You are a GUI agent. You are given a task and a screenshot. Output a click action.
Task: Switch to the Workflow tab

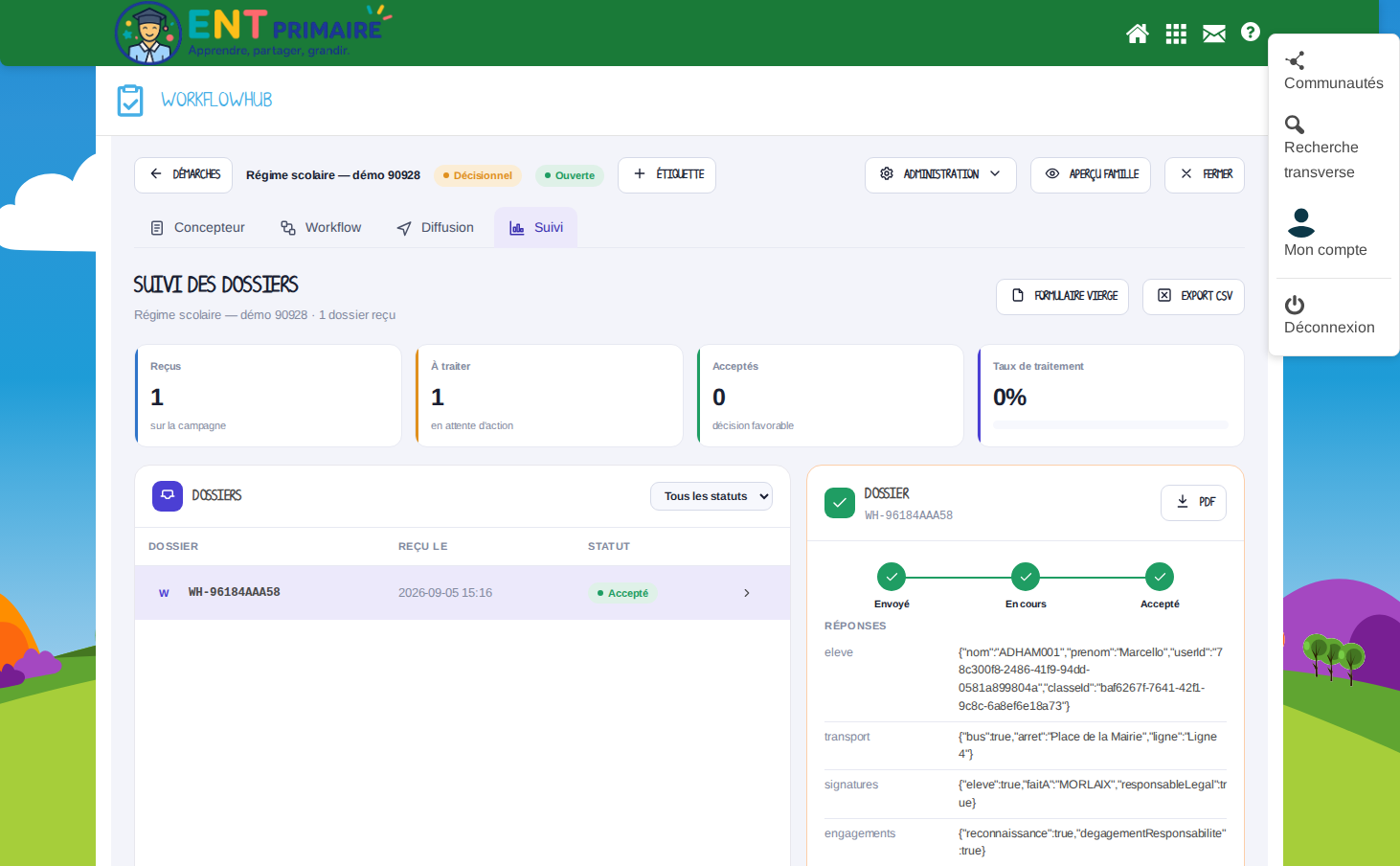(x=321, y=228)
